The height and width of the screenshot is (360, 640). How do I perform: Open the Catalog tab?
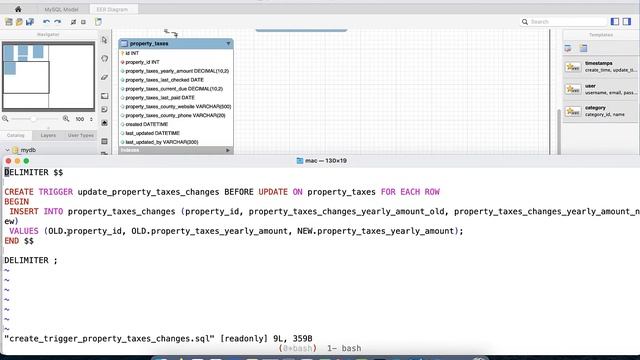[16, 135]
